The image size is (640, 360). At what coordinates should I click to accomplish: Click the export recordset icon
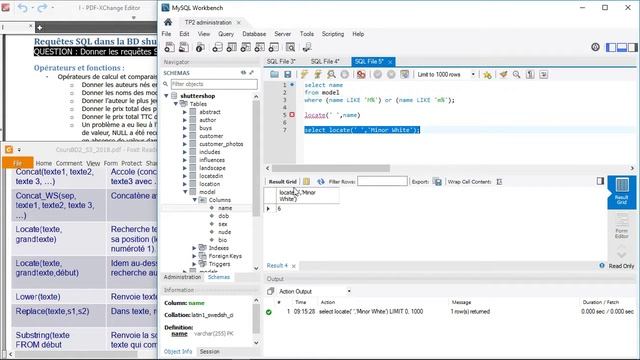click(437, 182)
